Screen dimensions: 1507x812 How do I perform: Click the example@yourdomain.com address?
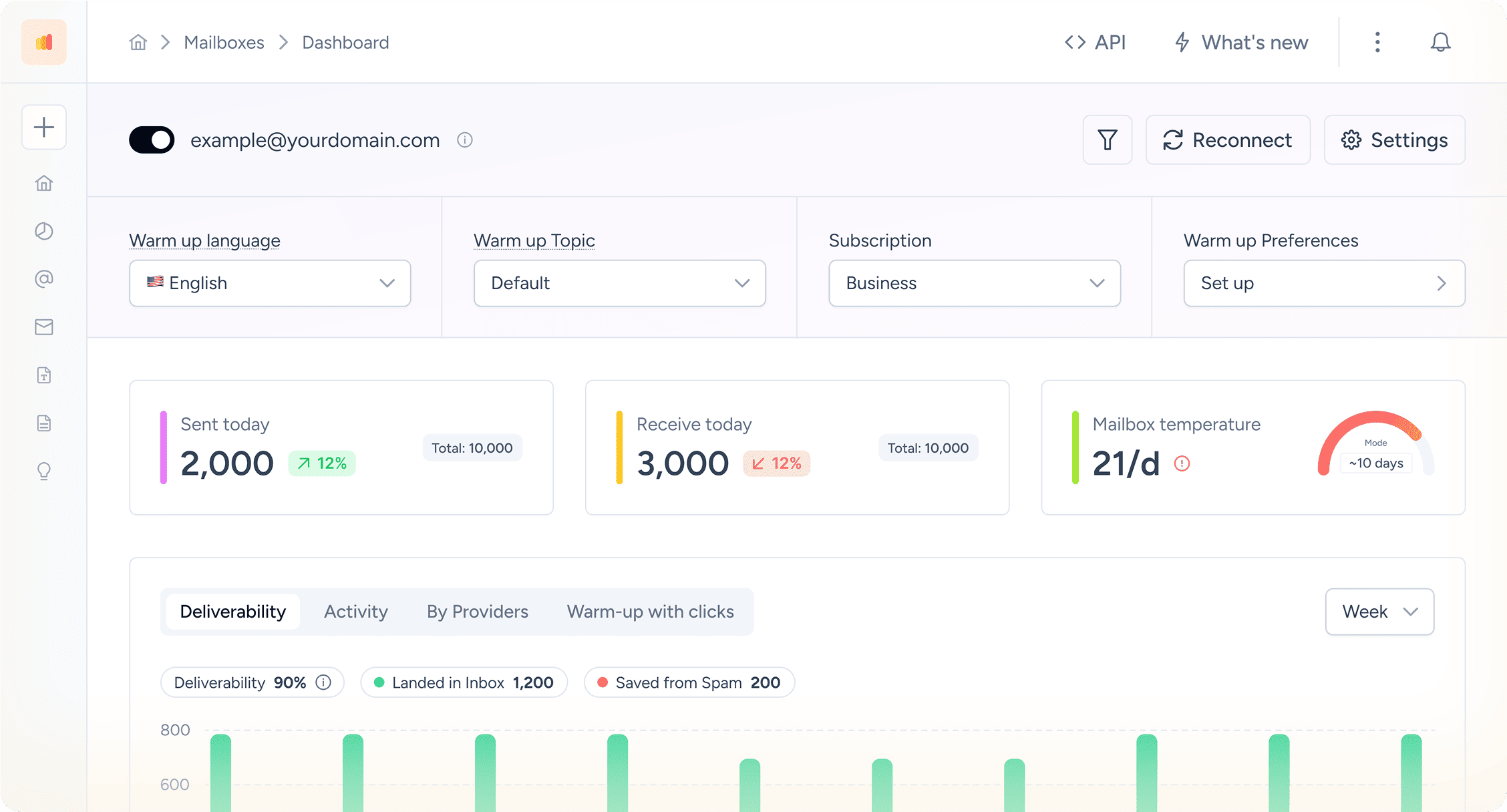pyautogui.click(x=315, y=140)
